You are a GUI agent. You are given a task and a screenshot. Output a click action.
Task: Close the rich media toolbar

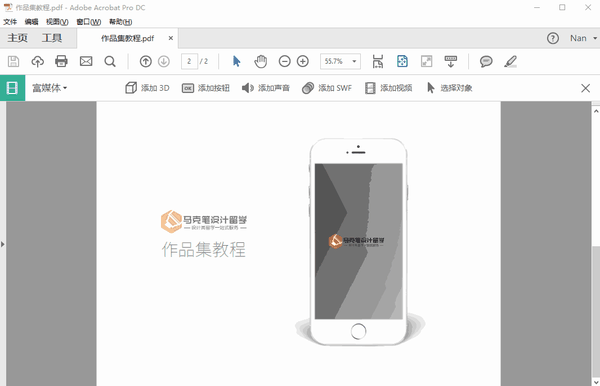tap(585, 88)
